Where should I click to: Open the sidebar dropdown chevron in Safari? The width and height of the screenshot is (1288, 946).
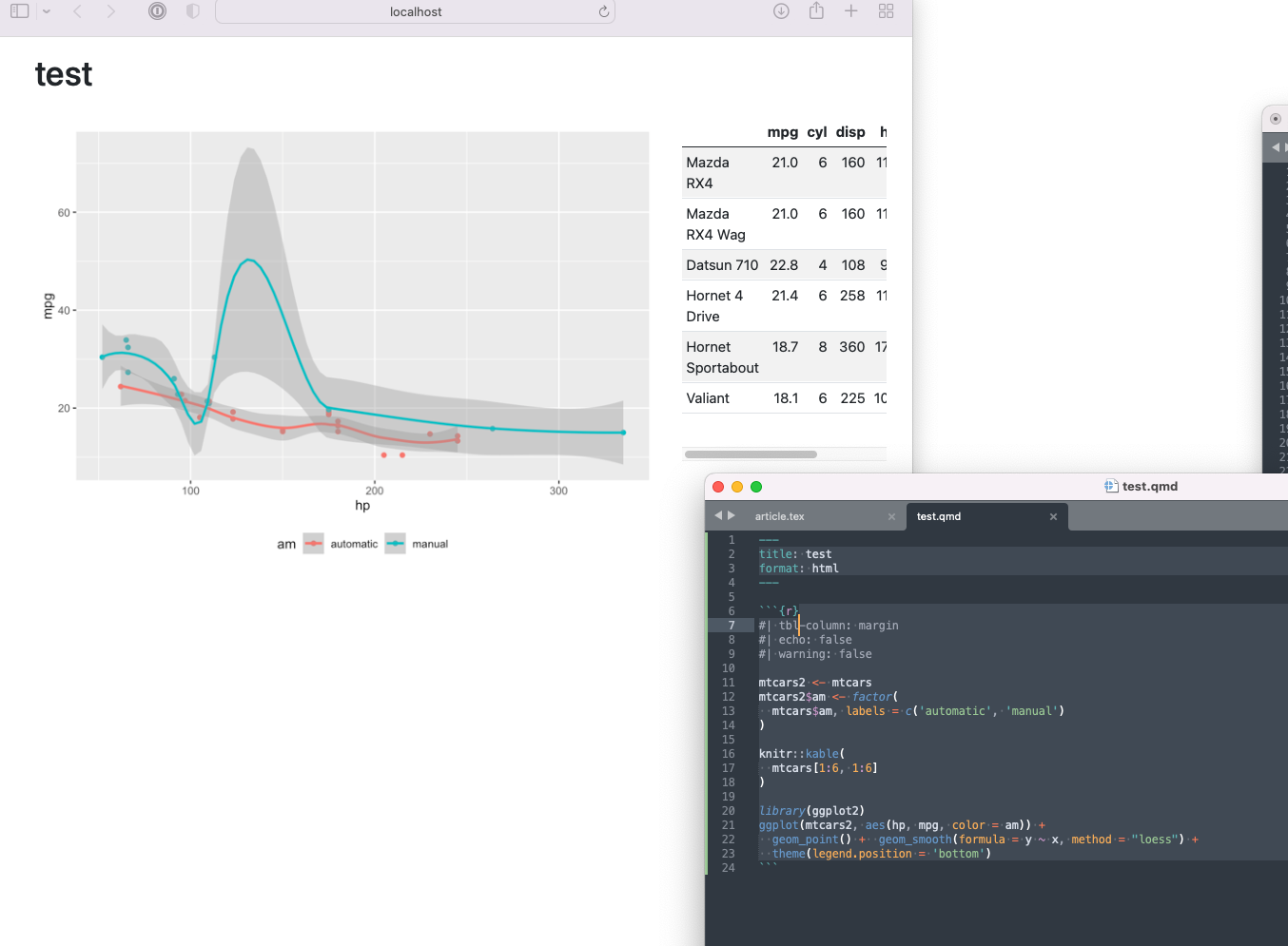[47, 11]
